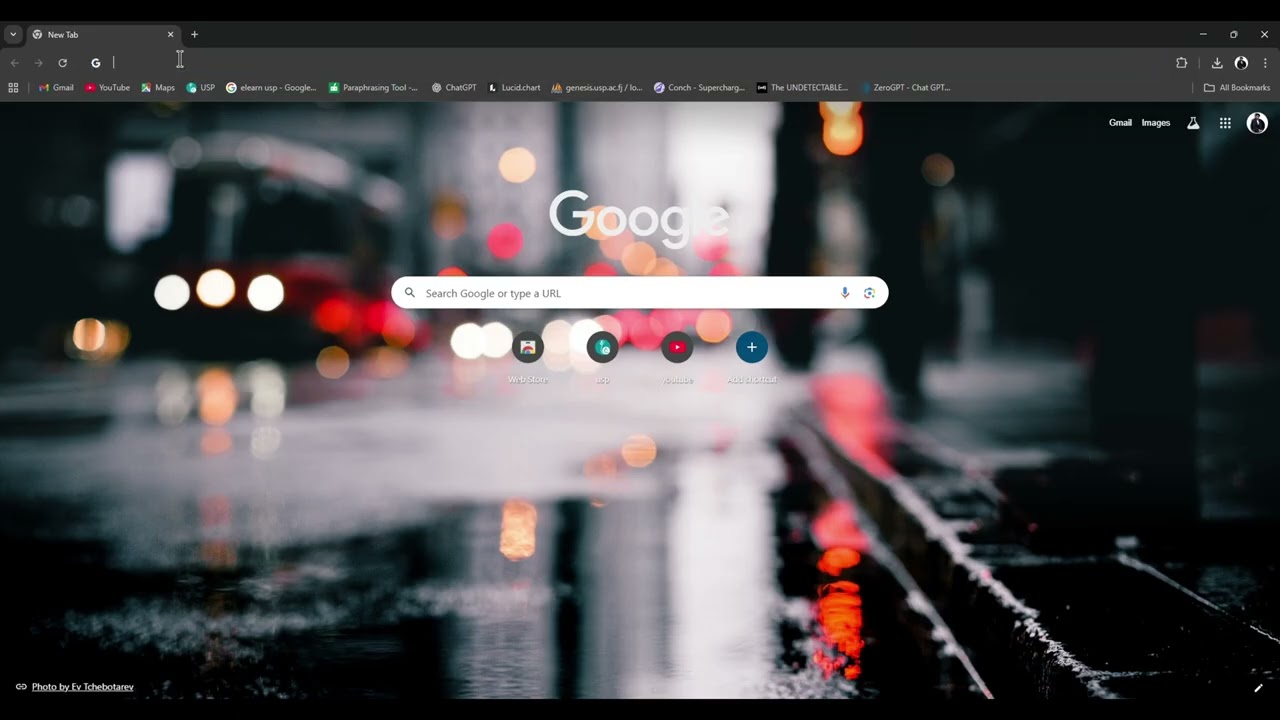1280x720 pixels.
Task: Open the elearn usp bookmark
Action: click(271, 88)
